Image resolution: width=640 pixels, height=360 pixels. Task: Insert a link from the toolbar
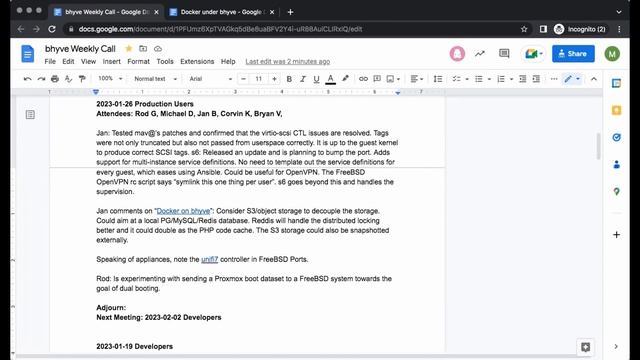click(363, 79)
